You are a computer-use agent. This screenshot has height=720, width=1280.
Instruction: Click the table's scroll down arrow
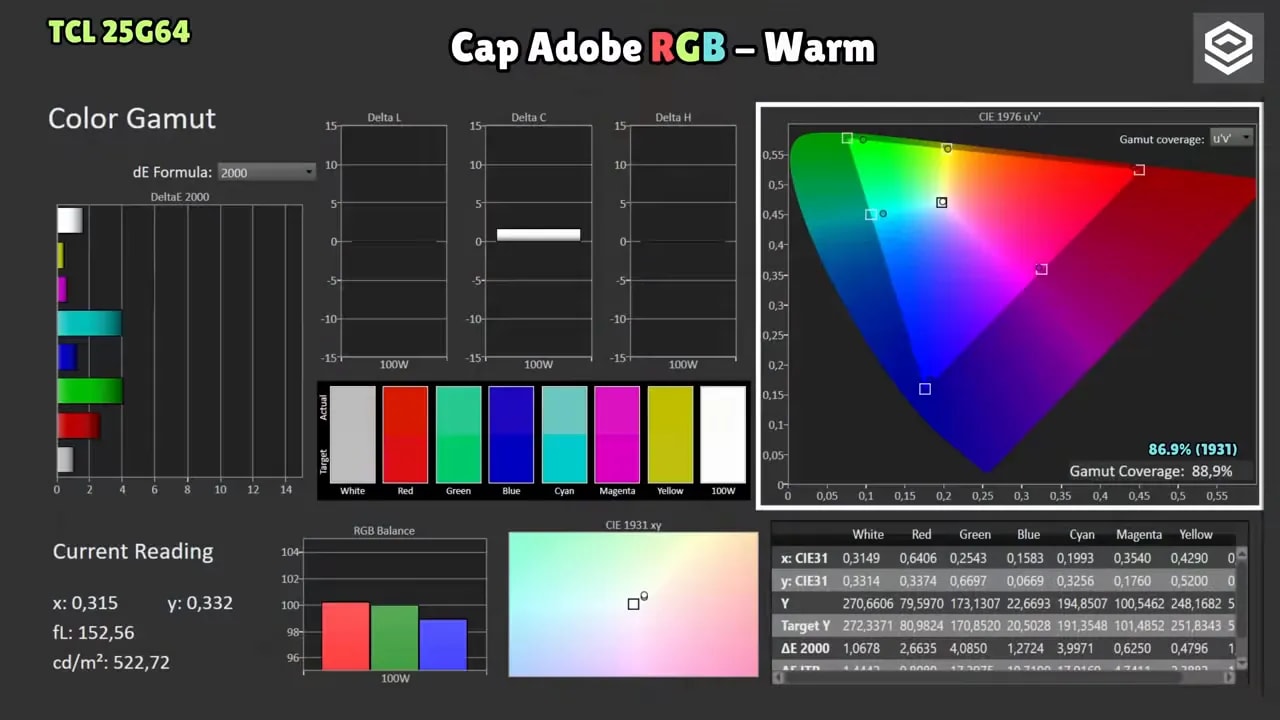pos(1242,664)
